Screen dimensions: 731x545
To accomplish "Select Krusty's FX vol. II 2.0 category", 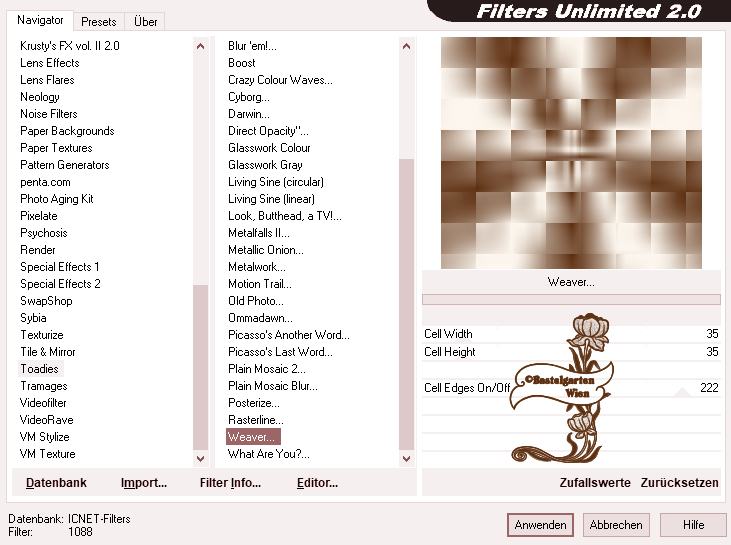I will [70, 46].
